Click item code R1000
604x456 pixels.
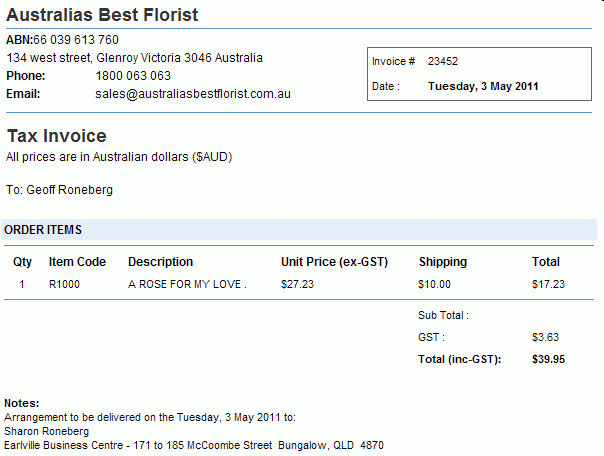(64, 284)
